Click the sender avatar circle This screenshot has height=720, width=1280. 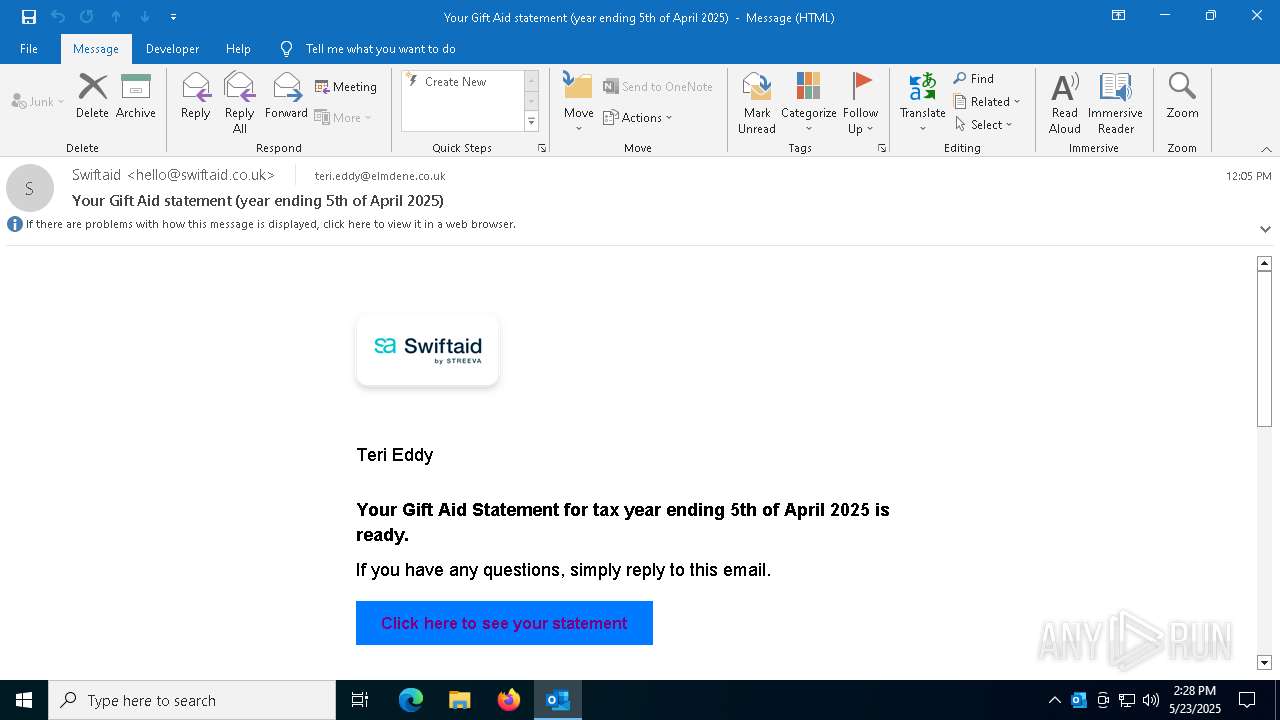coord(30,188)
